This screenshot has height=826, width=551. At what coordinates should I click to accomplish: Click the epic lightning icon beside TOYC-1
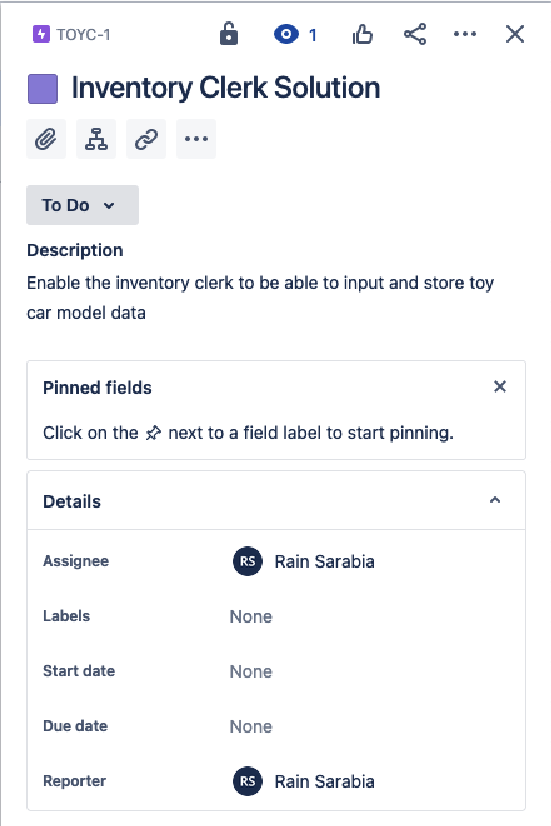click(41, 34)
